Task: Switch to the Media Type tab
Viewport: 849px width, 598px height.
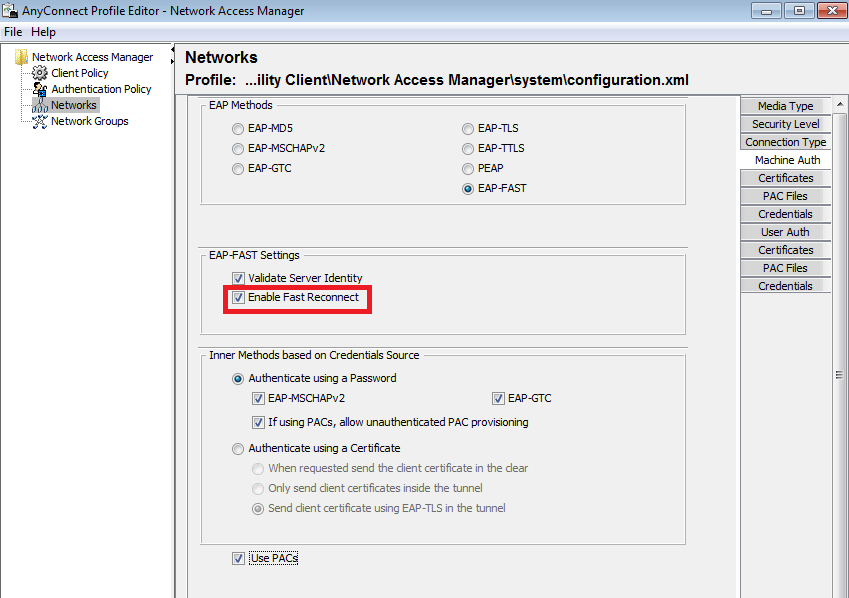Action: pos(785,106)
